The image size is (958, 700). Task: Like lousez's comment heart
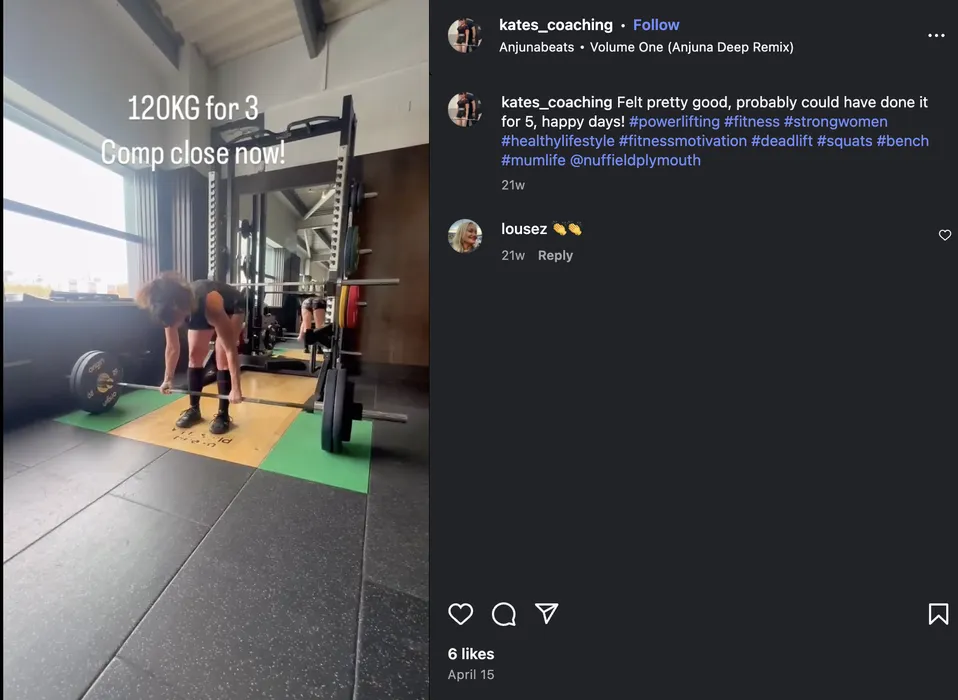pos(945,235)
